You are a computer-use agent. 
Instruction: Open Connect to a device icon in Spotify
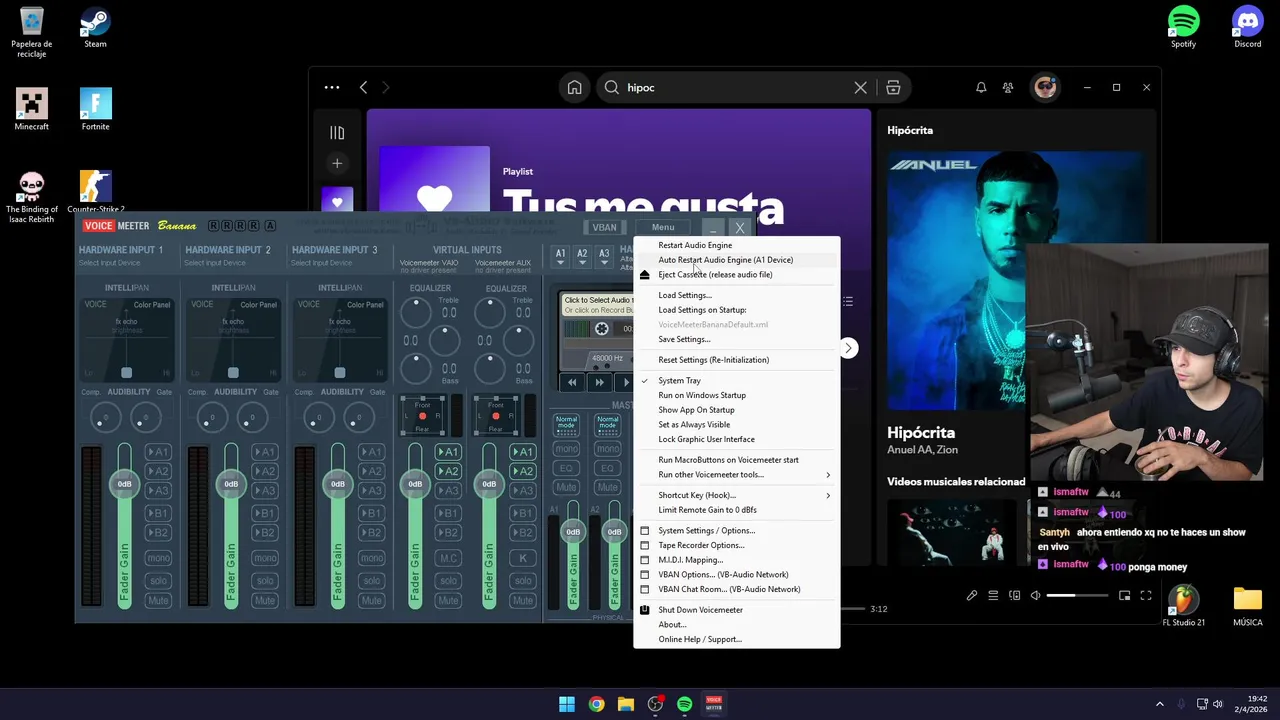point(1014,595)
